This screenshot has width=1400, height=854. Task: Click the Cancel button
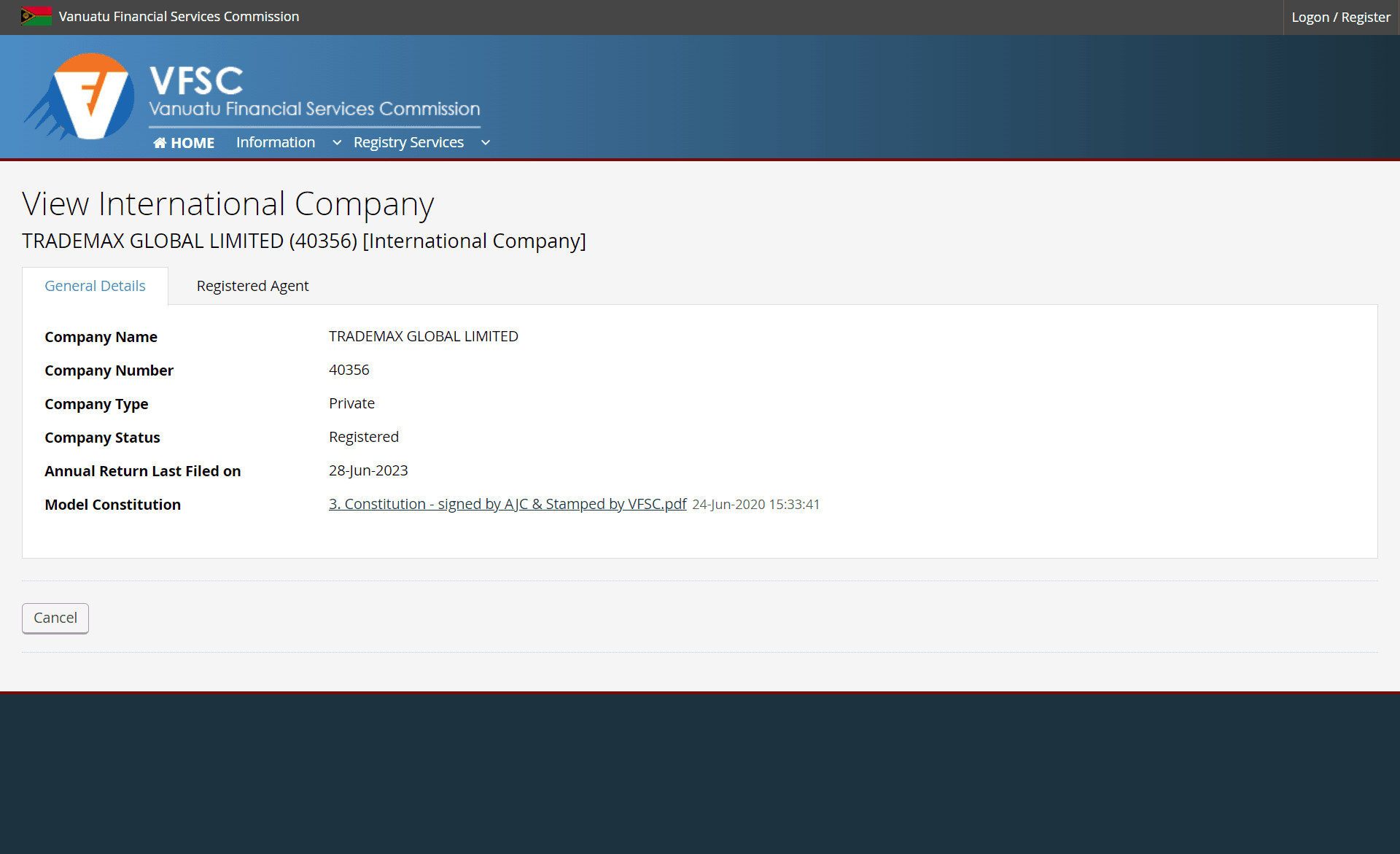click(x=55, y=618)
